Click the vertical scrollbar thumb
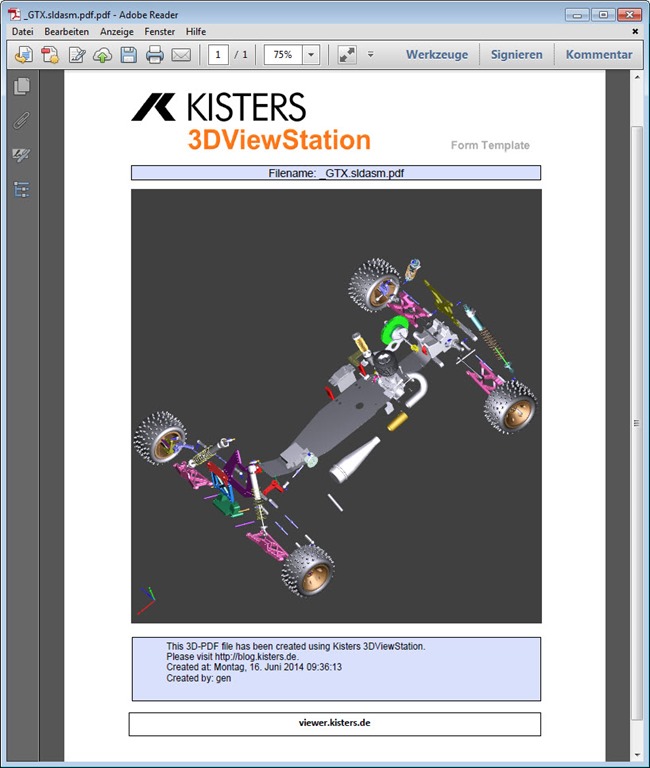Viewport: 650px width, 768px height. (x=637, y=423)
